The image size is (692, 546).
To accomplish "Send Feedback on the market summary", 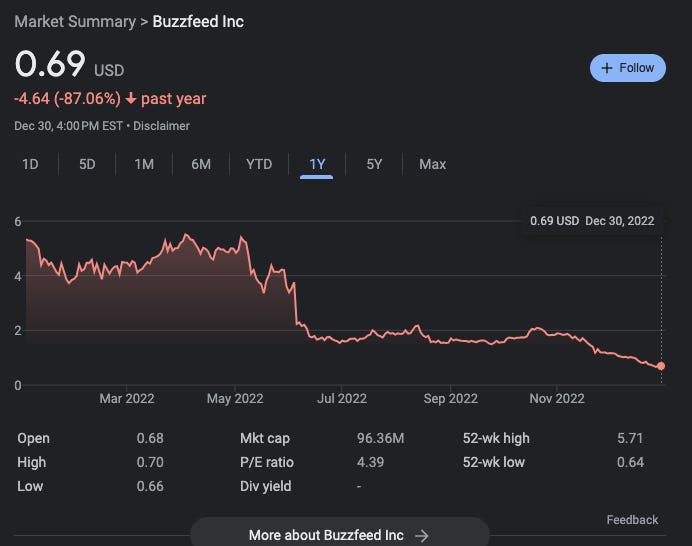I will click(x=632, y=520).
